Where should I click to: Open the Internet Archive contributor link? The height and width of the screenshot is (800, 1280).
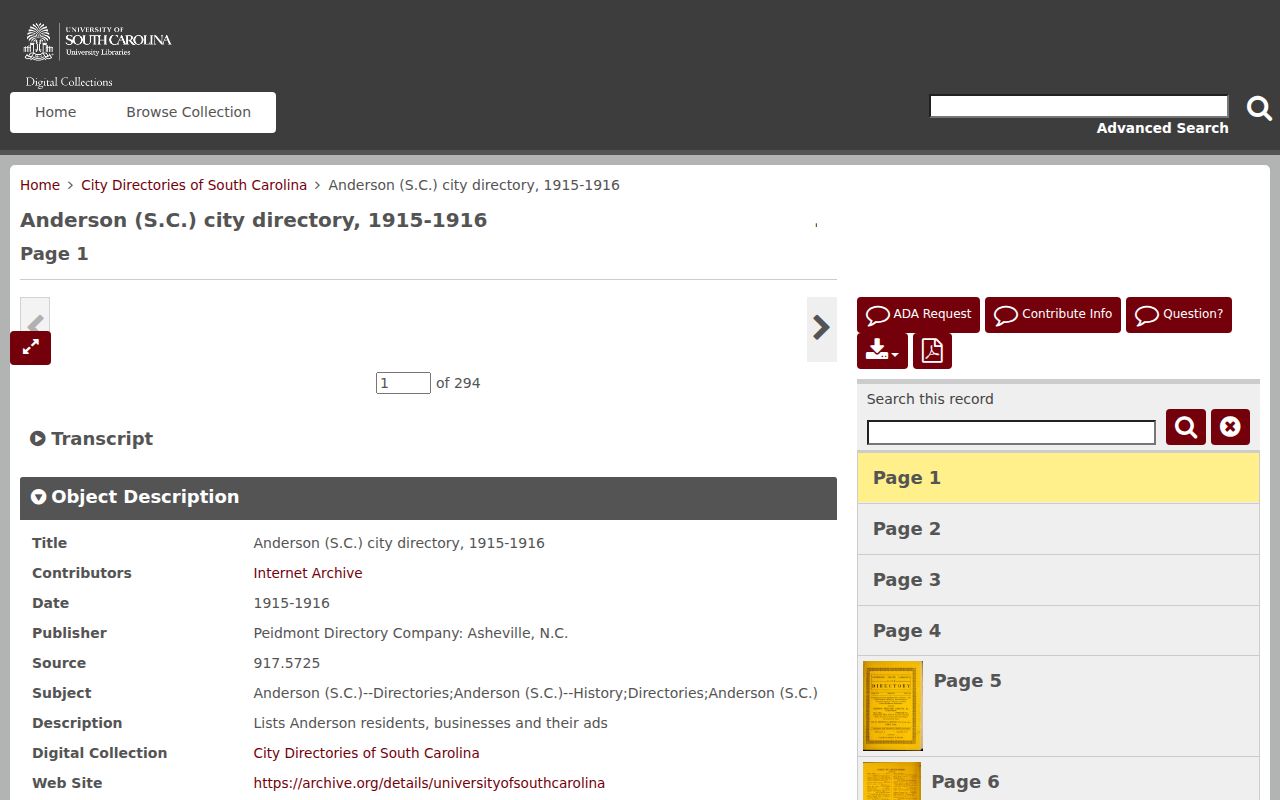308,573
